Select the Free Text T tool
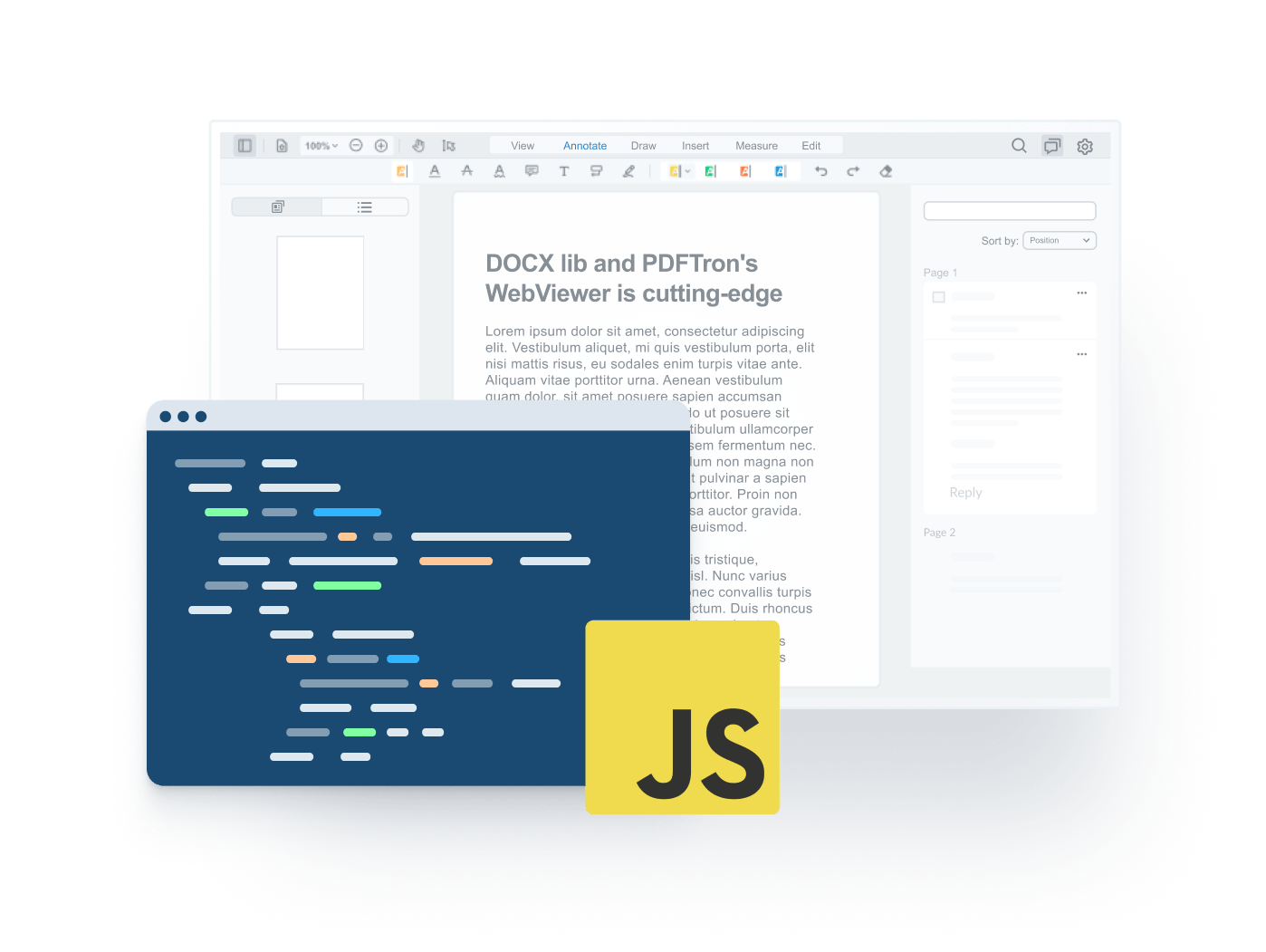Screen dimensions: 1266x952 click(564, 171)
